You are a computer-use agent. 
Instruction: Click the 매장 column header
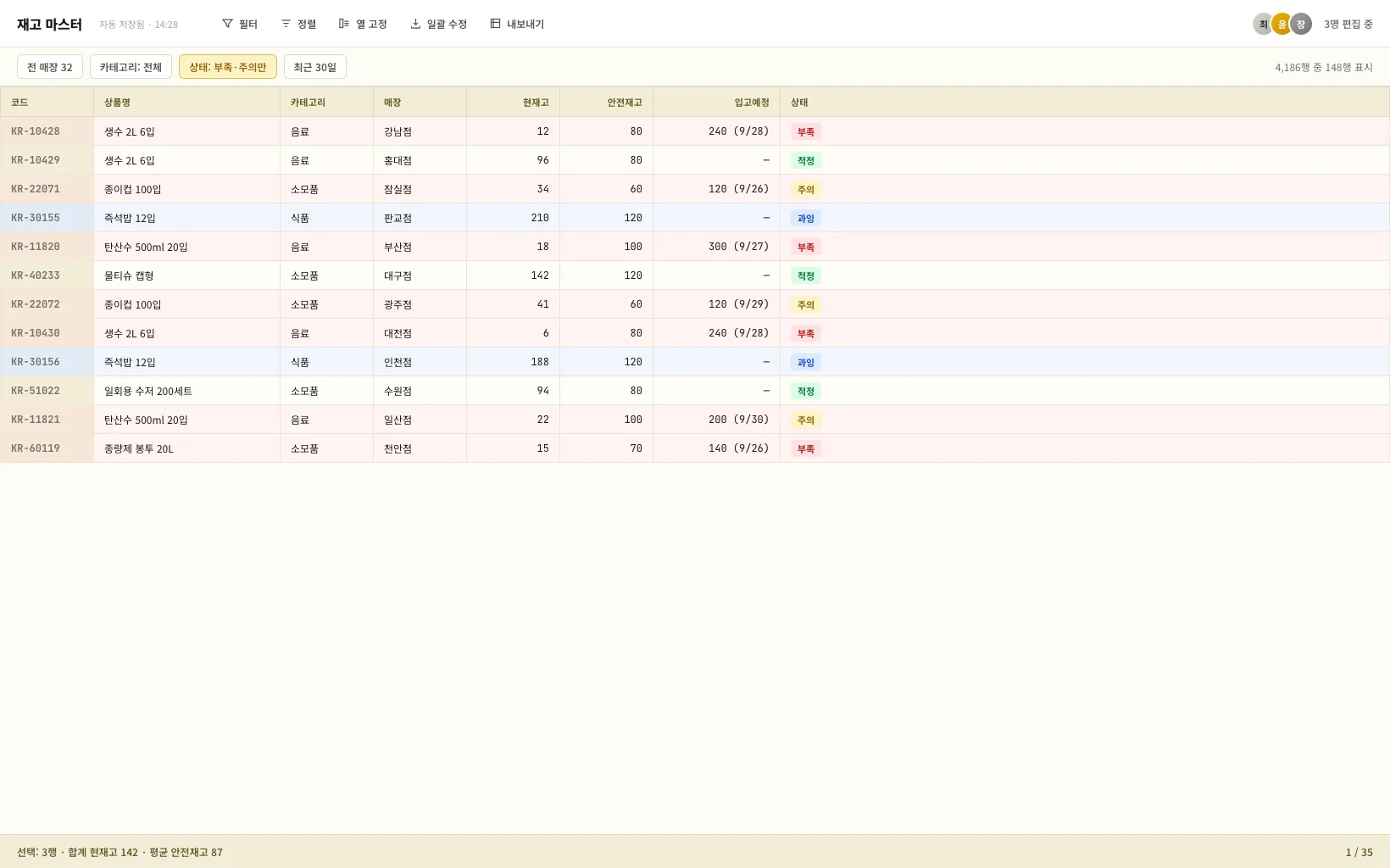420,102
